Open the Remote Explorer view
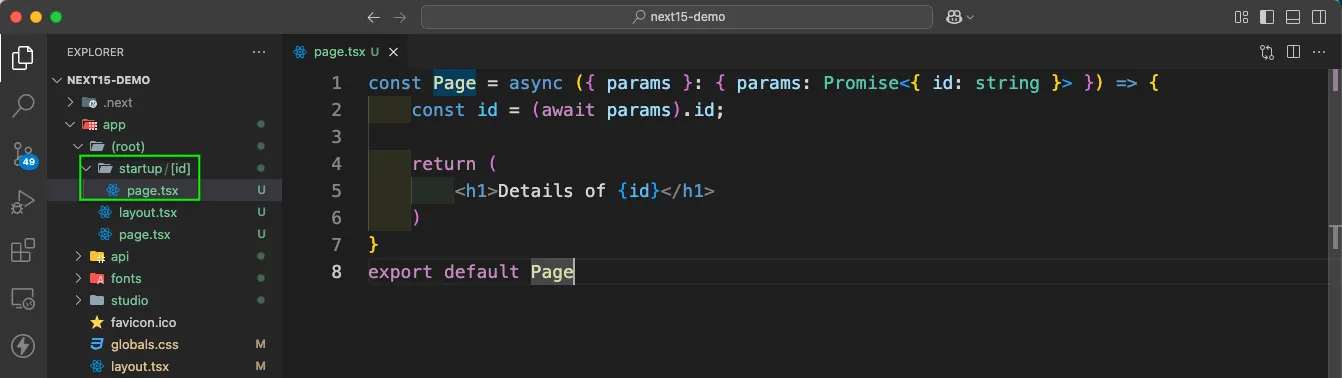Image resolution: width=1342 pixels, height=378 pixels. [x=23, y=298]
